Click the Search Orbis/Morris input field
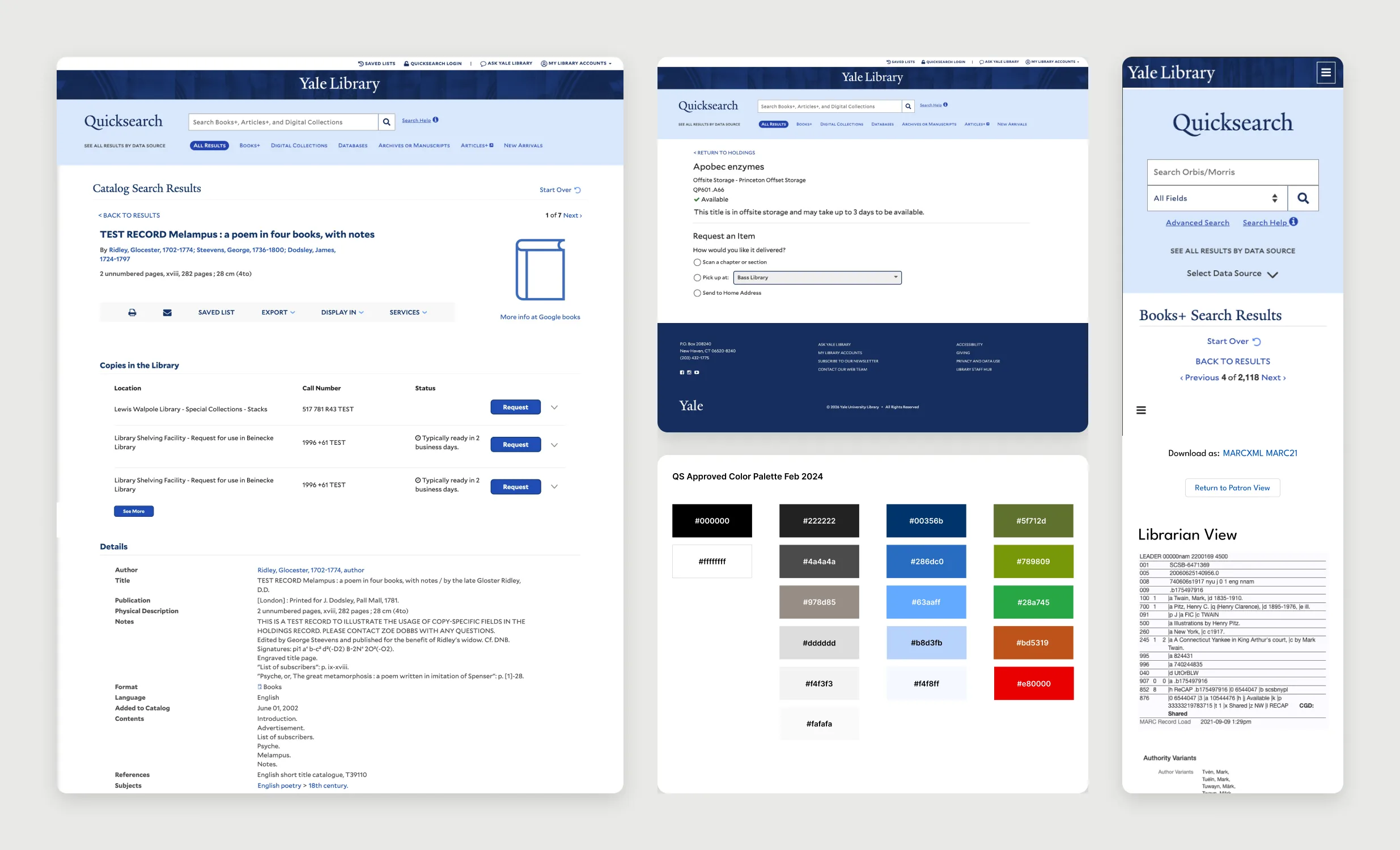This screenshot has width=1400, height=850. (1232, 172)
